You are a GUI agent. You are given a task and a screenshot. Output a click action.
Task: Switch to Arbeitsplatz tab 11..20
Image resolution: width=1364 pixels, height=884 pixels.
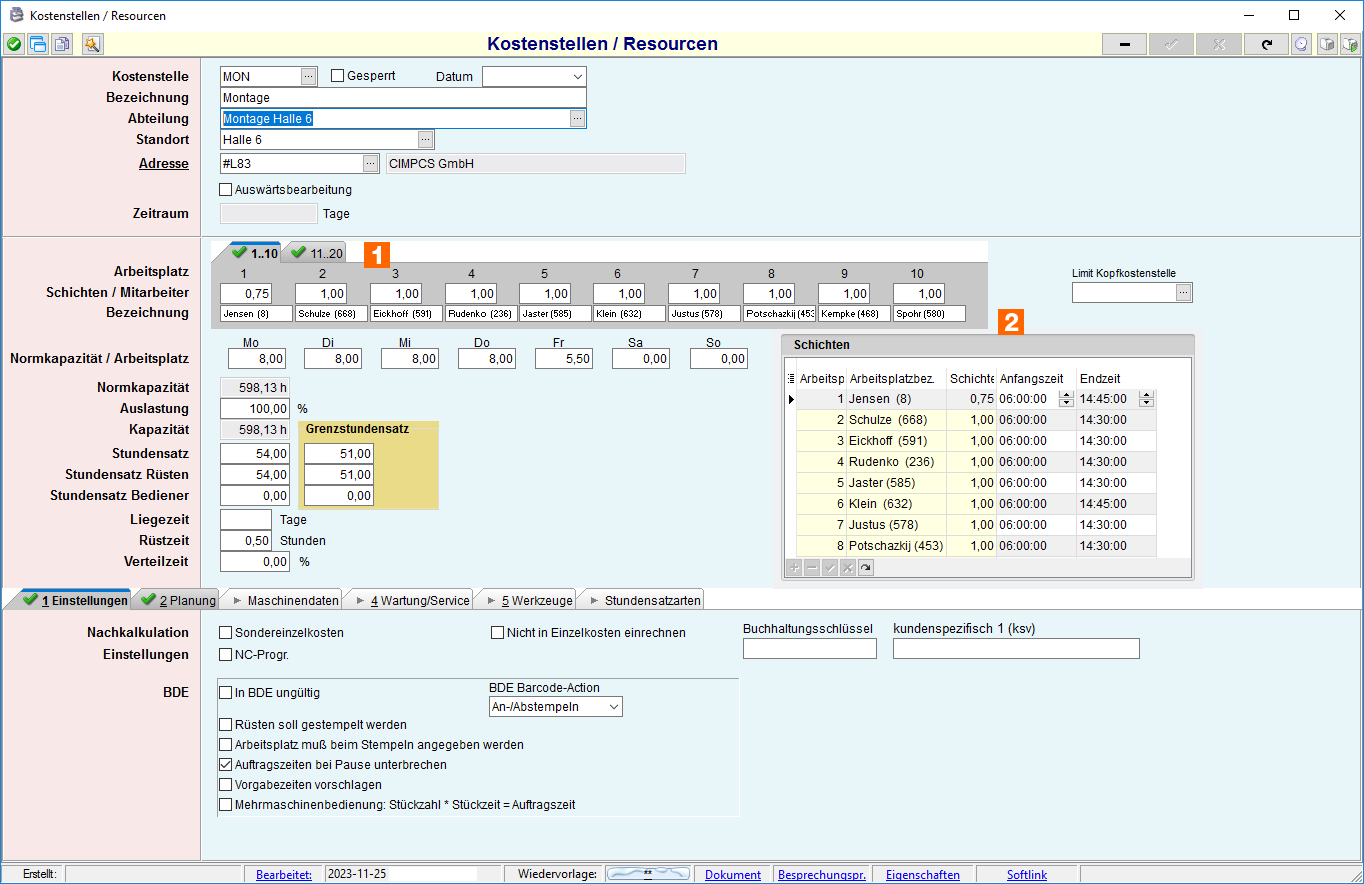point(317,253)
